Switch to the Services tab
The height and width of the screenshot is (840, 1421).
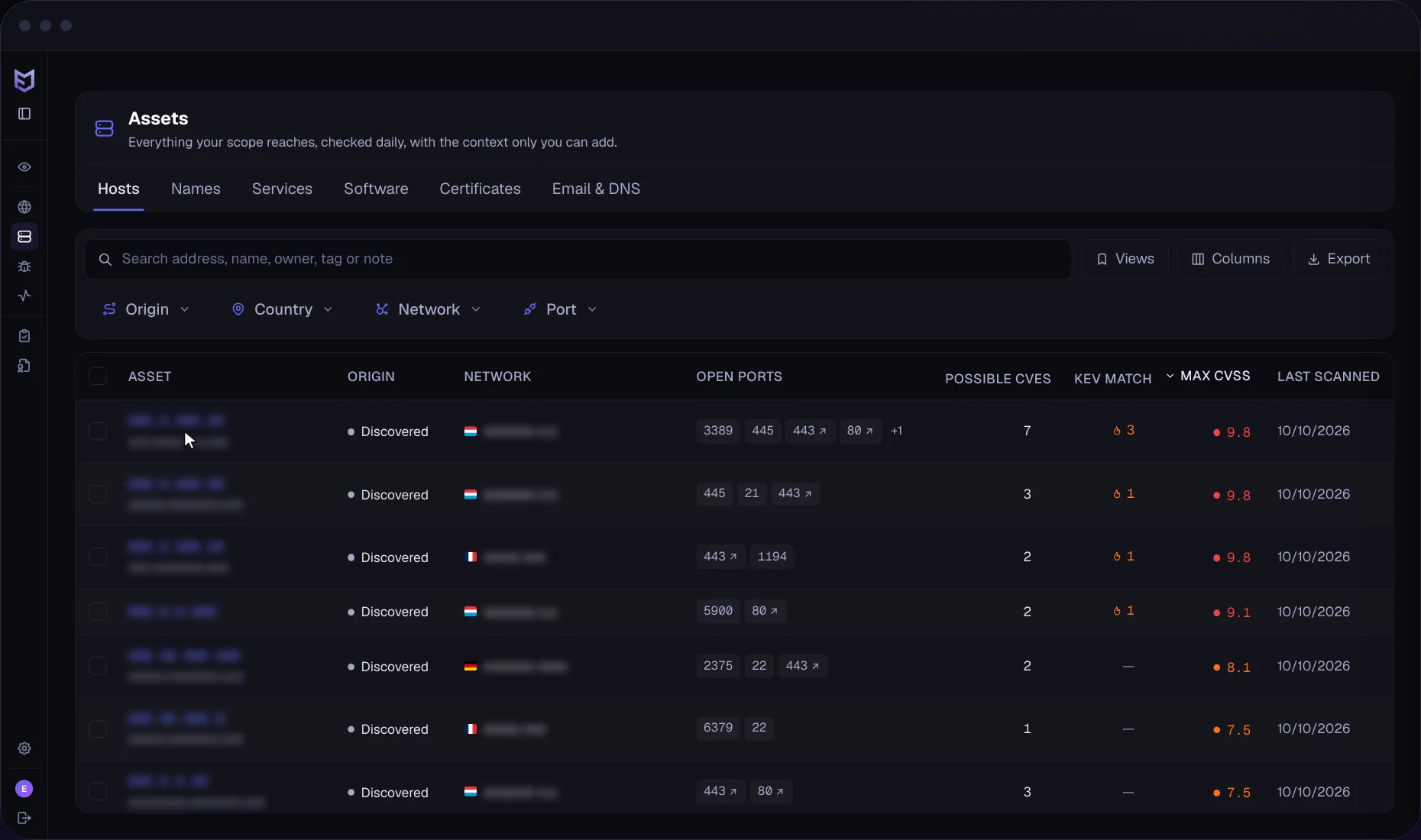(282, 189)
